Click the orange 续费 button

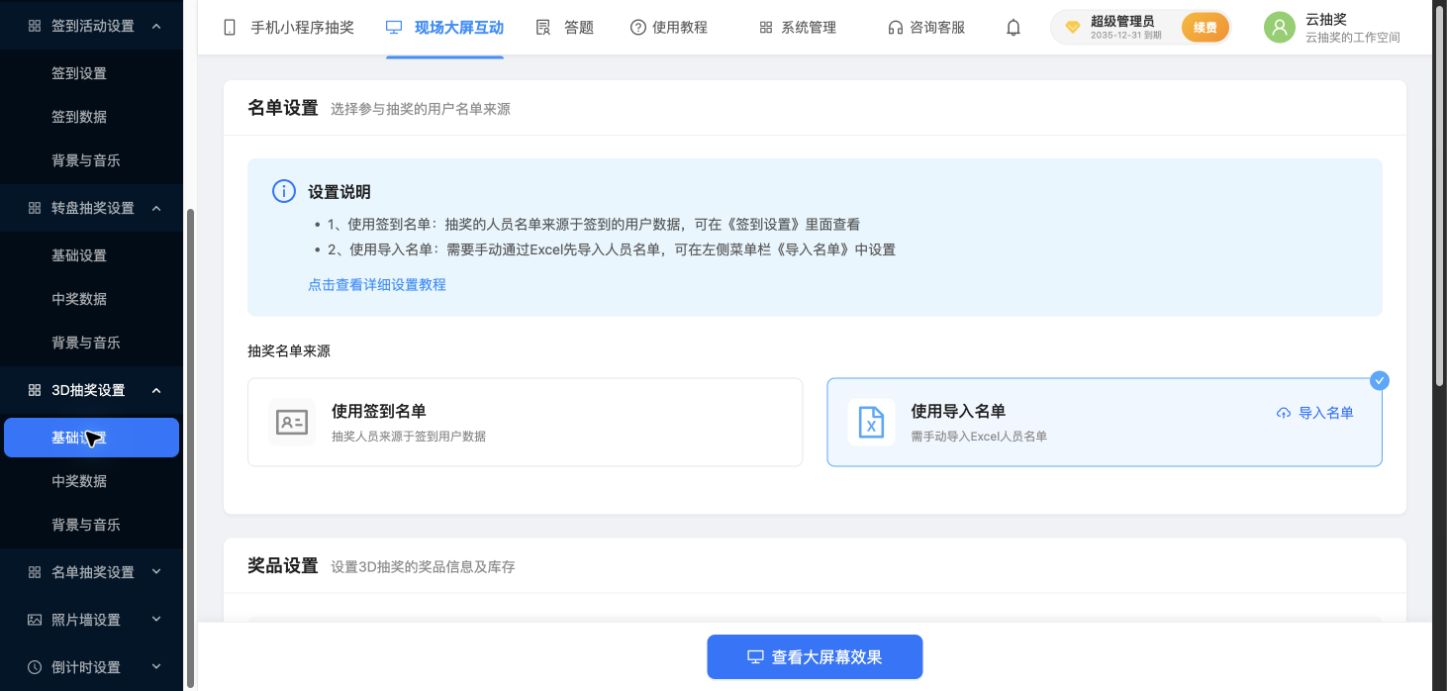click(x=1205, y=28)
